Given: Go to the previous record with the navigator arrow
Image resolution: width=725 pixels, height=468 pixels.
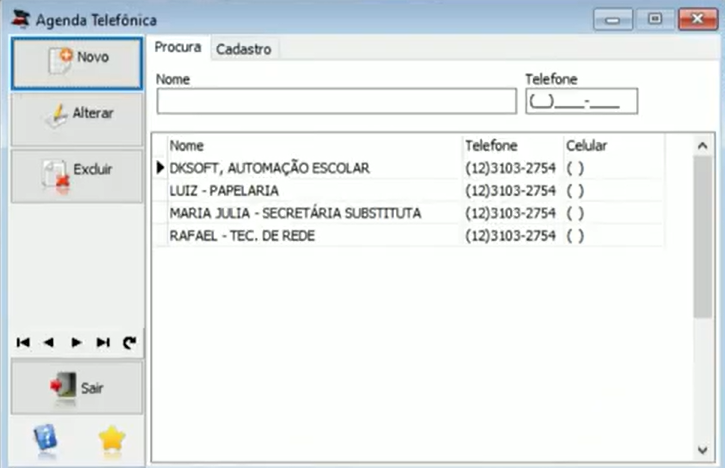Looking at the screenshot, I should [49, 343].
